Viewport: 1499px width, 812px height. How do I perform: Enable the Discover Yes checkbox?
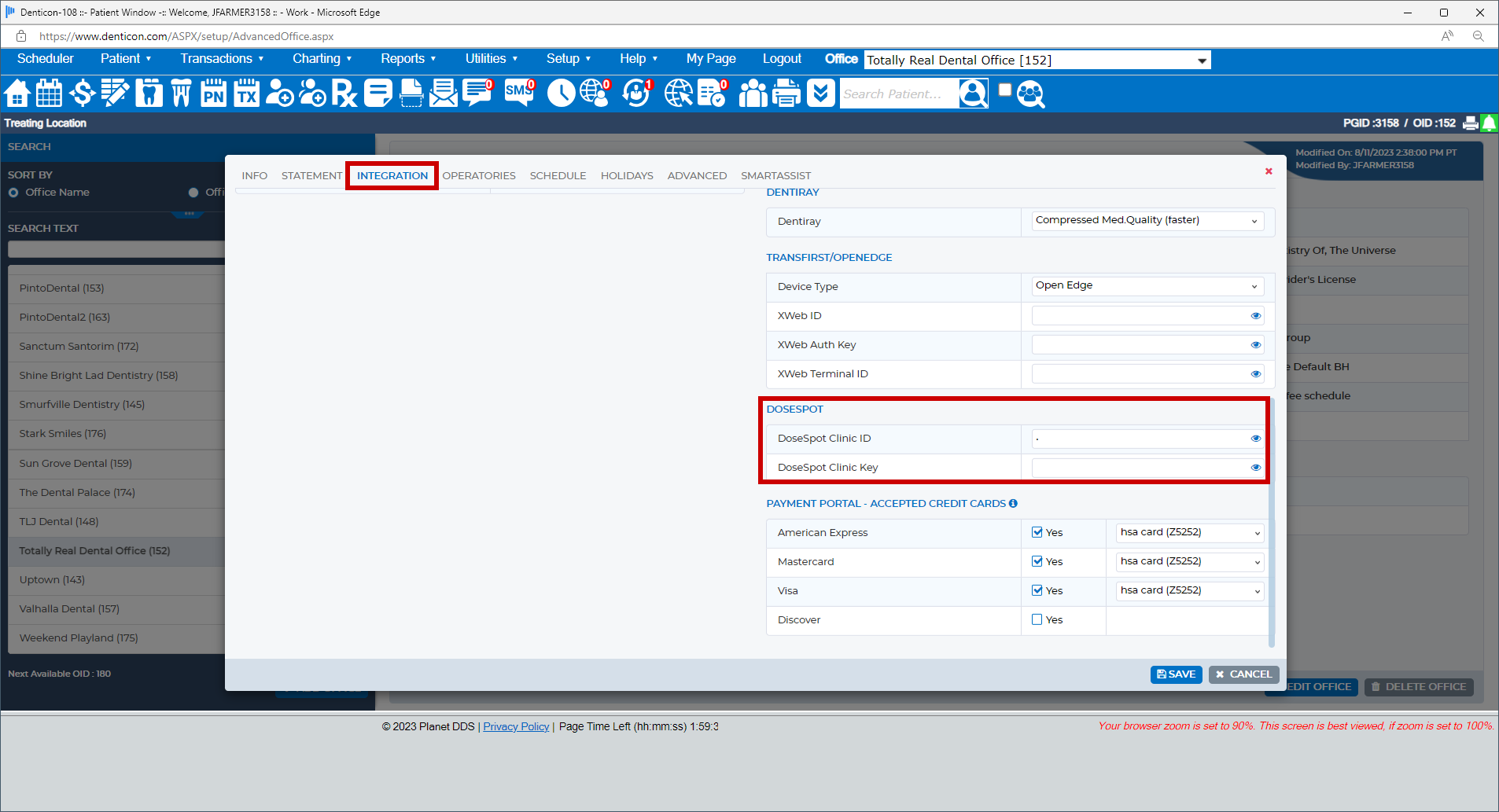[1037, 619]
